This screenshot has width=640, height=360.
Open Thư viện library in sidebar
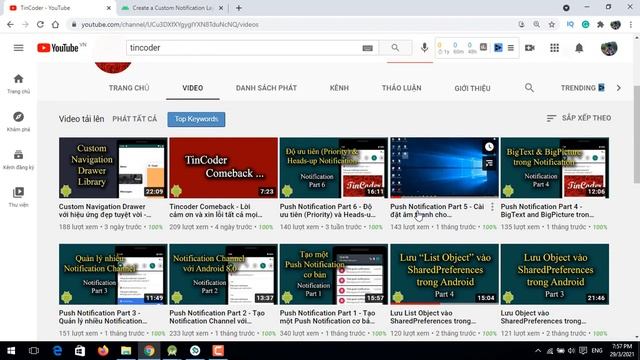point(18,197)
